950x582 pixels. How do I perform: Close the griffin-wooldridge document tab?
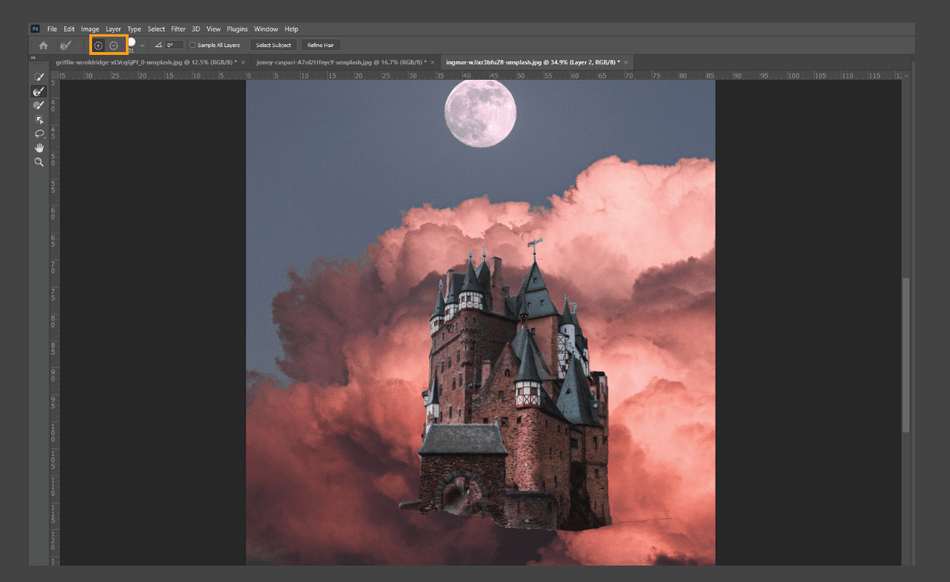point(244,62)
